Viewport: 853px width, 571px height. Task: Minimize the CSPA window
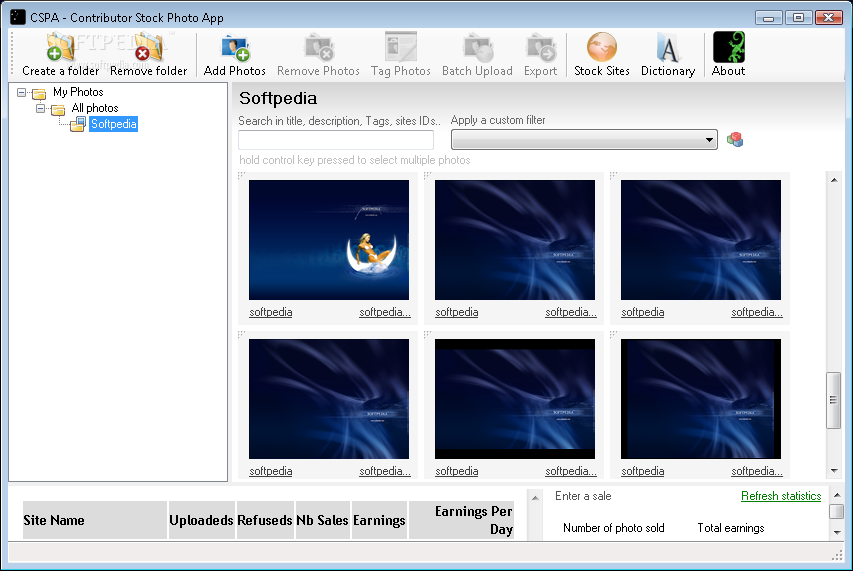769,17
